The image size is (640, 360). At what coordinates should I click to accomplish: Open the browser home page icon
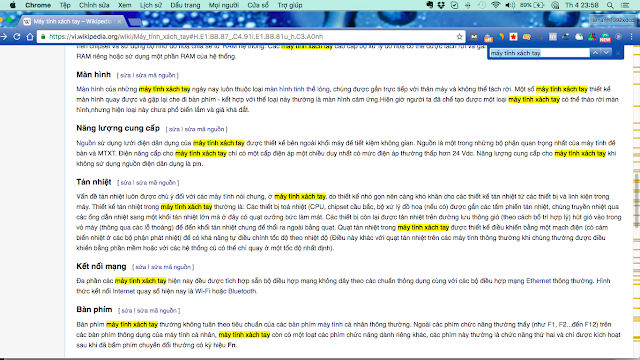(x=30, y=37)
